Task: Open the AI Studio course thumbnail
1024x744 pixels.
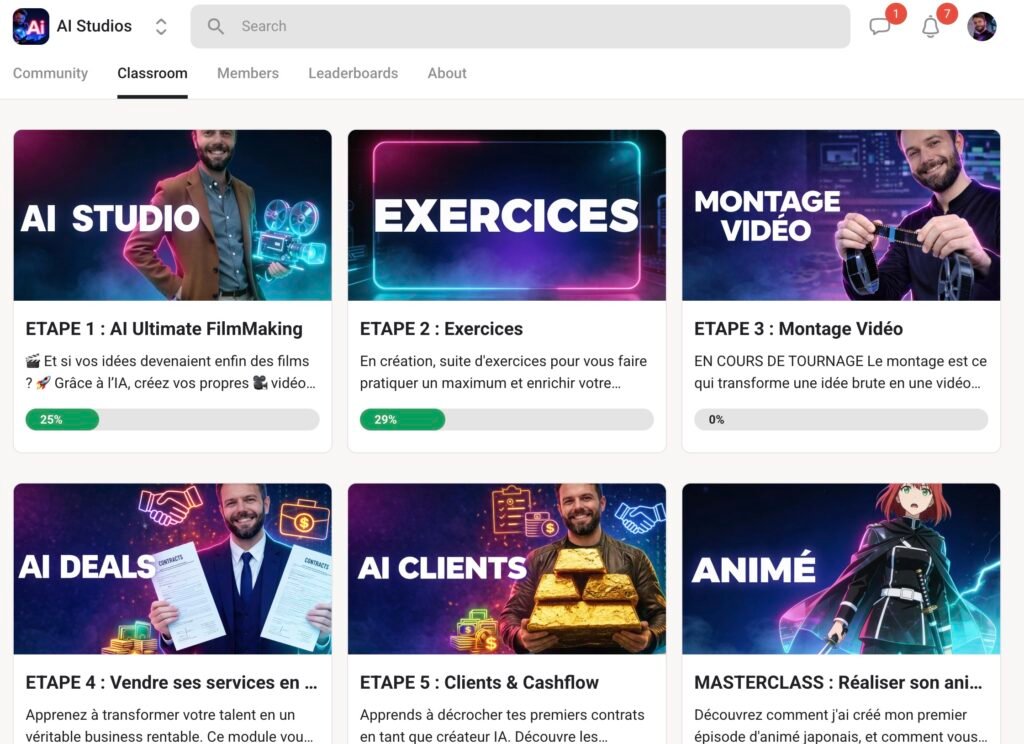Action: click(172, 215)
